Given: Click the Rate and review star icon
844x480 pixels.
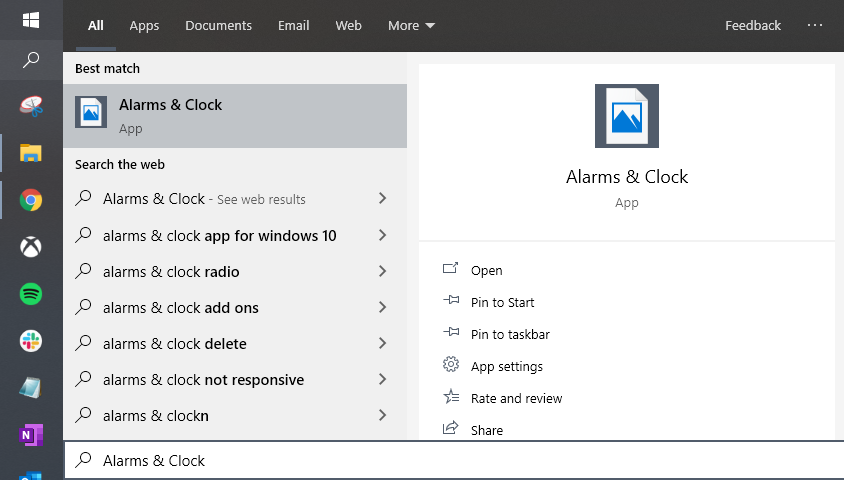Looking at the screenshot, I should (451, 397).
